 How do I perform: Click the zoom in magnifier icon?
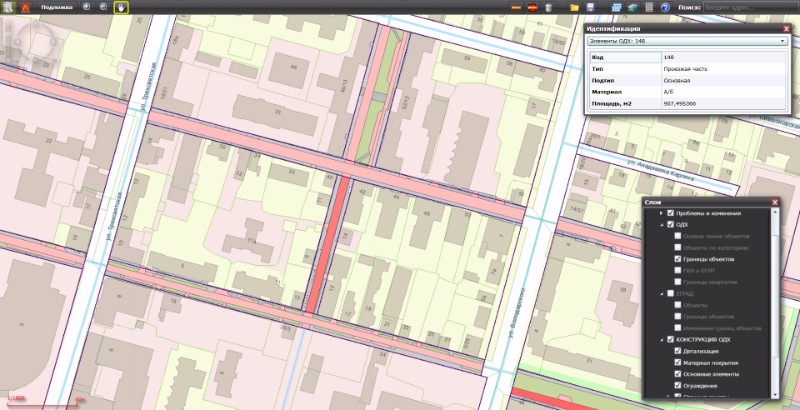click(86, 7)
